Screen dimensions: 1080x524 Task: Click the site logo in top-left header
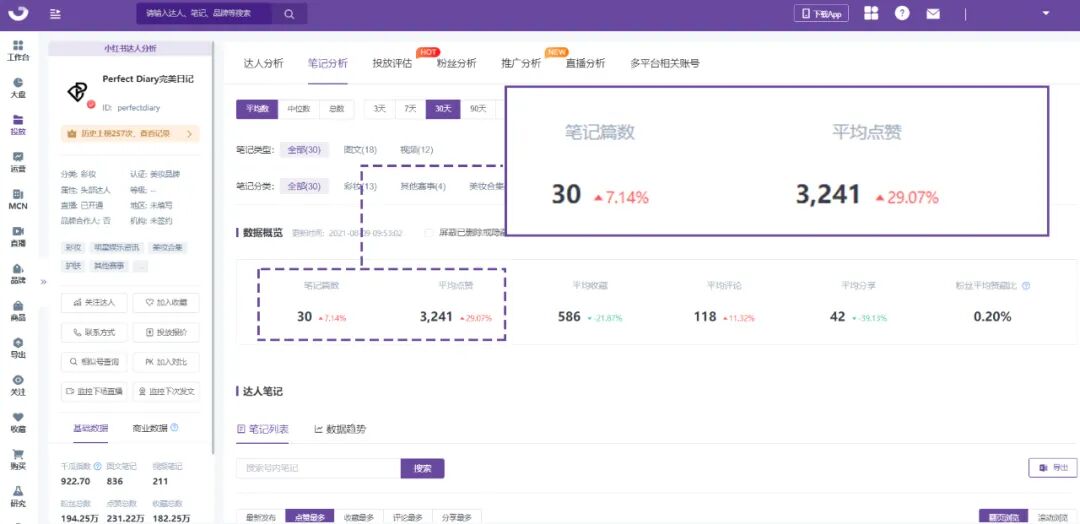coord(19,13)
